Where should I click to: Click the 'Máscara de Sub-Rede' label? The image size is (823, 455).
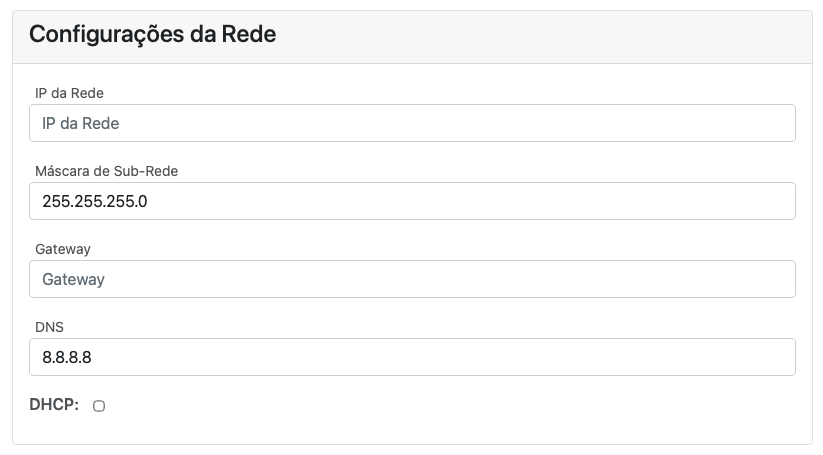(x=106, y=171)
